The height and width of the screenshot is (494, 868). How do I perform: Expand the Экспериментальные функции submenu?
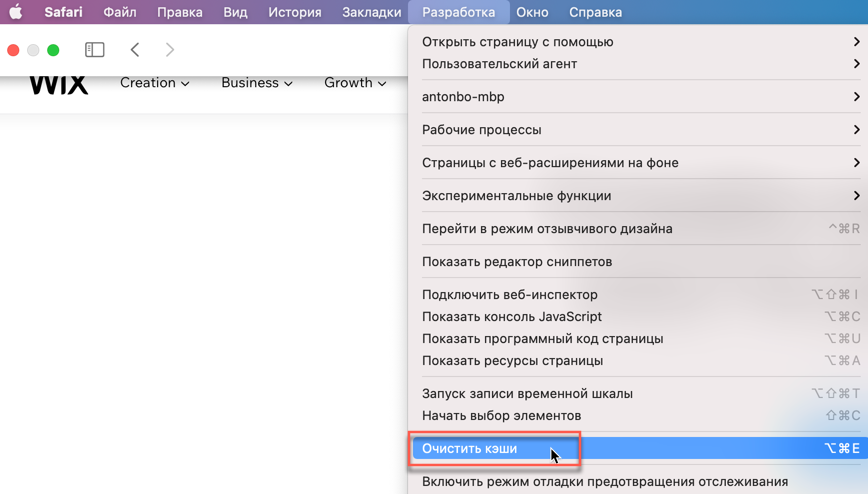640,196
